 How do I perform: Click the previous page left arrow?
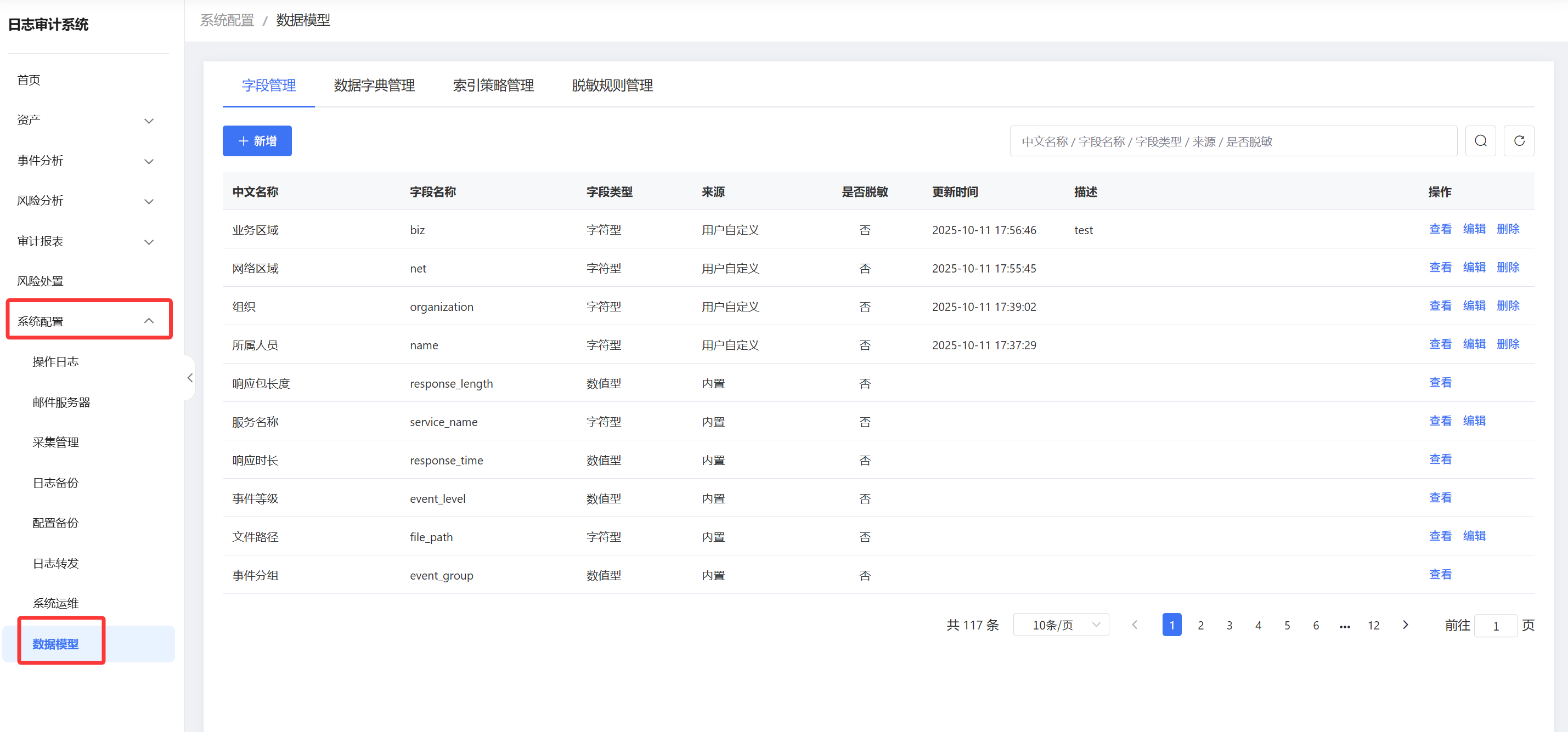[1135, 625]
